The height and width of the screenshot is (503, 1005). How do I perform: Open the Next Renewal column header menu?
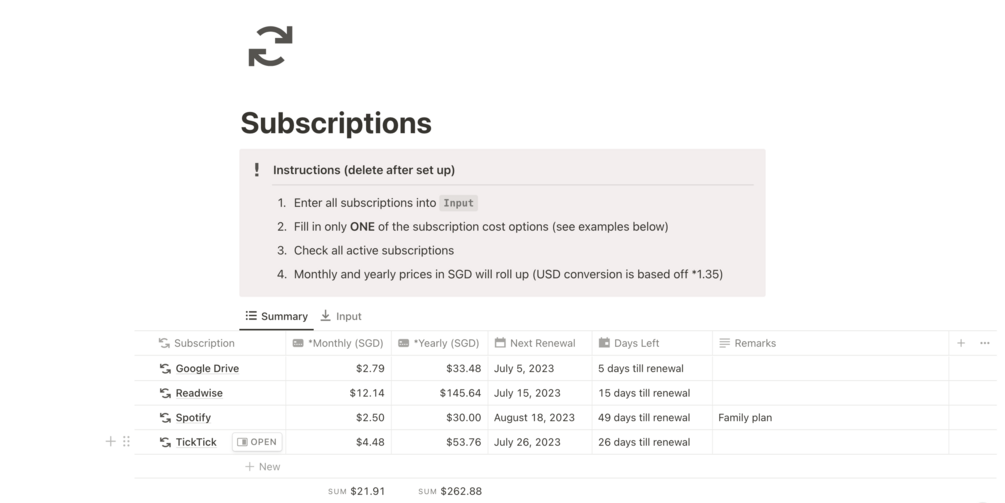pyautogui.click(x=542, y=343)
